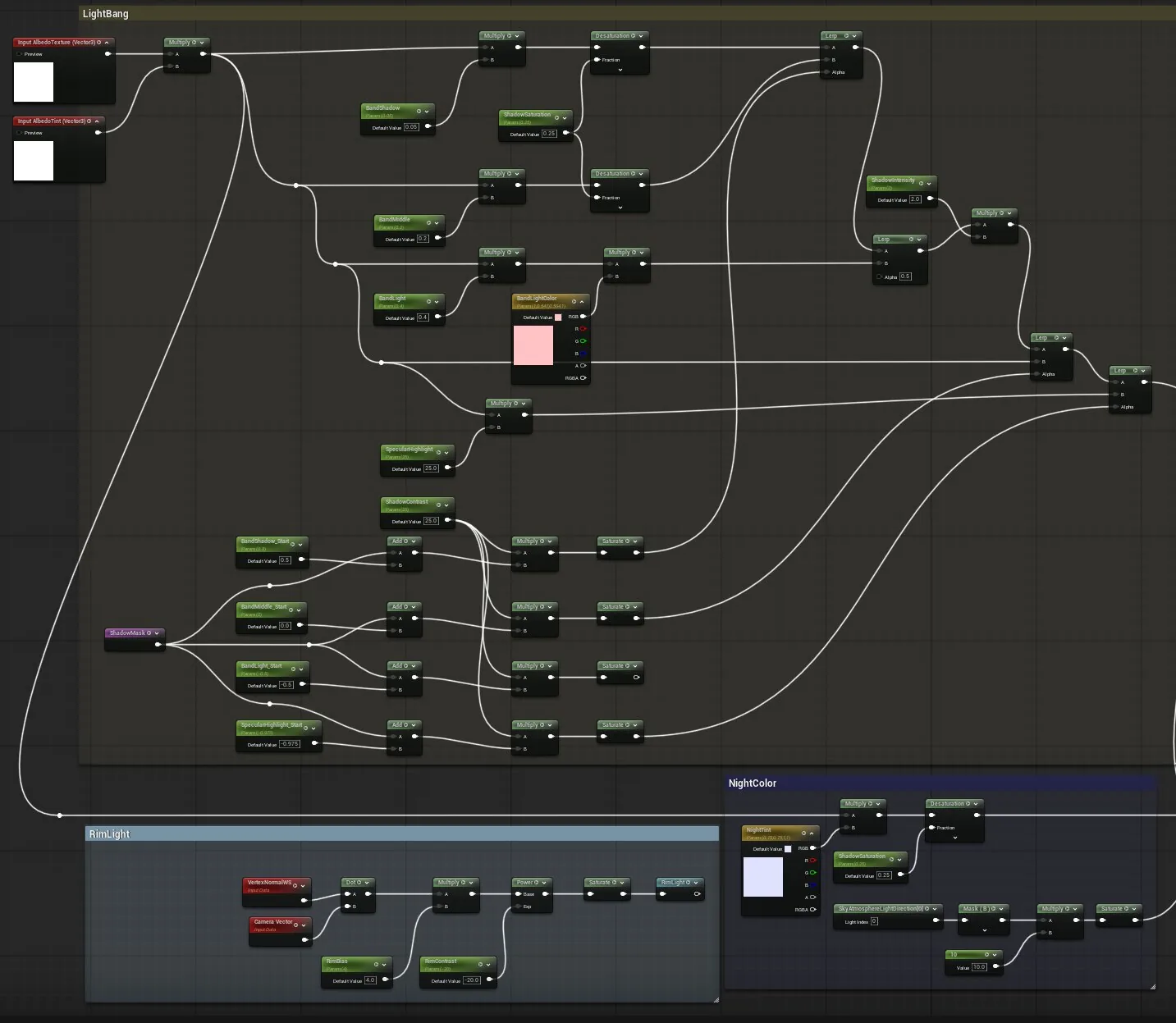The width and height of the screenshot is (1176, 1023).
Task: Select the NightColor comment box title
Action: (753, 783)
